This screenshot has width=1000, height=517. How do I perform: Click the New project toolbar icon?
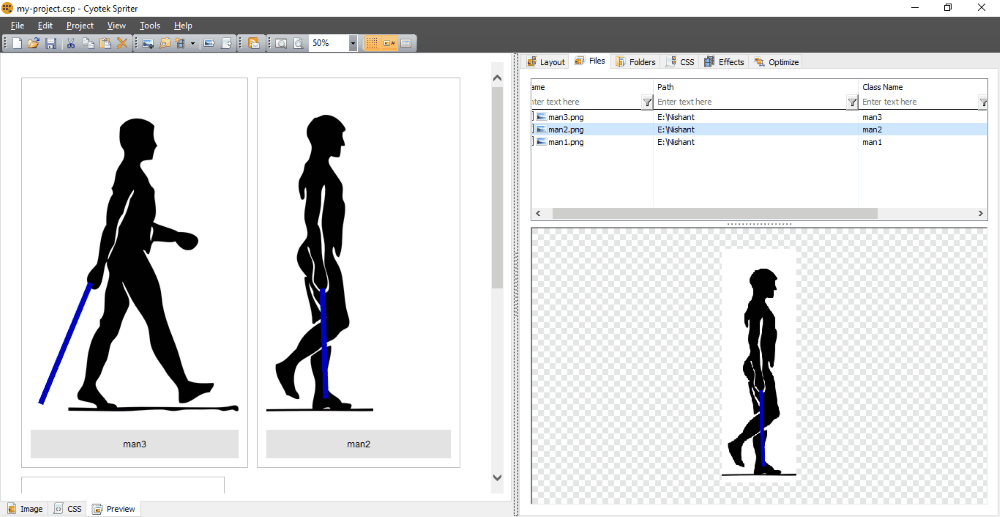tap(17, 43)
